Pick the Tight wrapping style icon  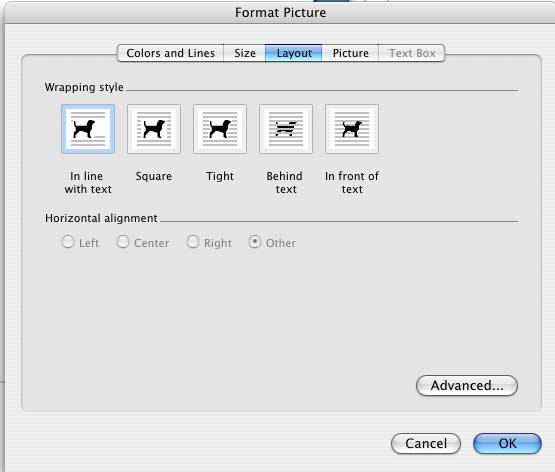220,129
